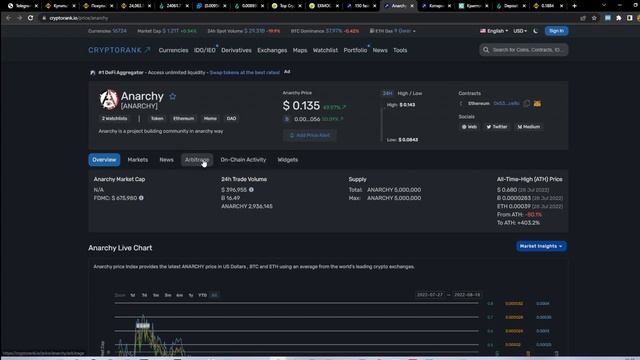The height and width of the screenshot is (360, 640).
Task: Click the Swap tokens at the best rates ad link
Action: 244,73
